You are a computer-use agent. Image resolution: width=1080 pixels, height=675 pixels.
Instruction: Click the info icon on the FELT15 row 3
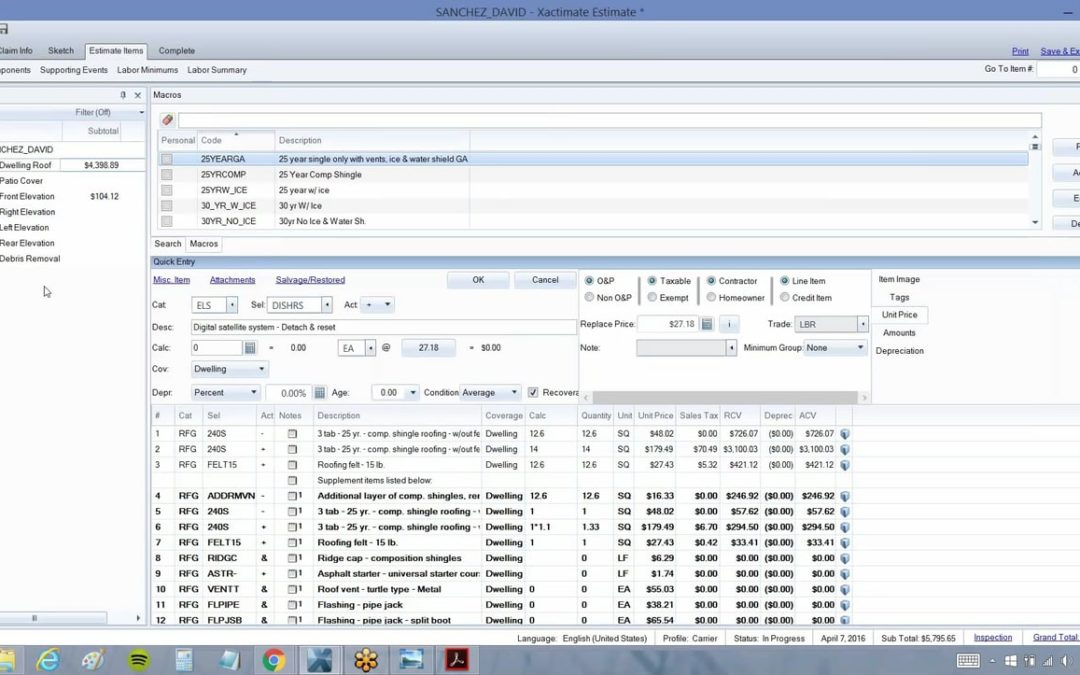click(x=844, y=465)
